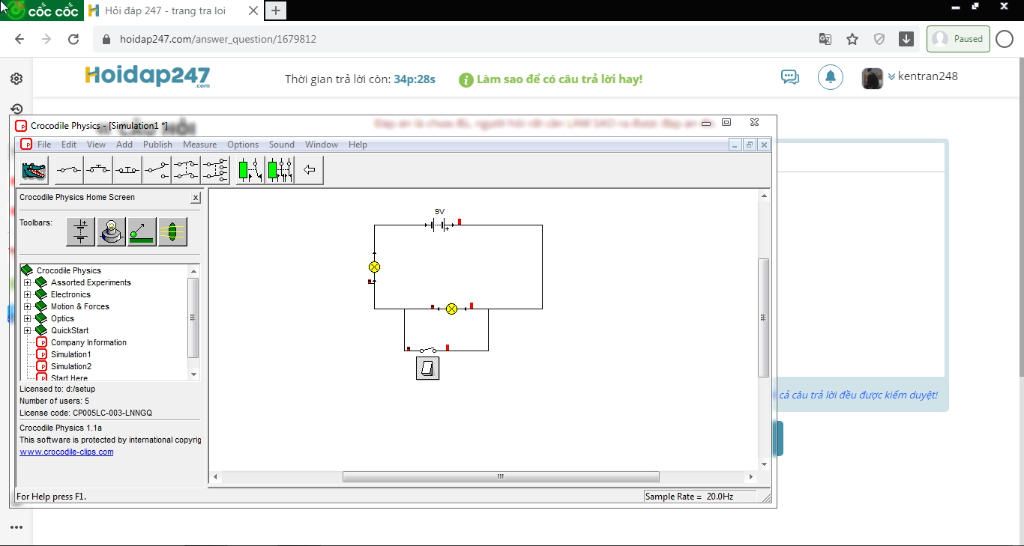Click the paper icon below the switch
Image resolution: width=1024 pixels, height=546 pixels.
(x=428, y=368)
